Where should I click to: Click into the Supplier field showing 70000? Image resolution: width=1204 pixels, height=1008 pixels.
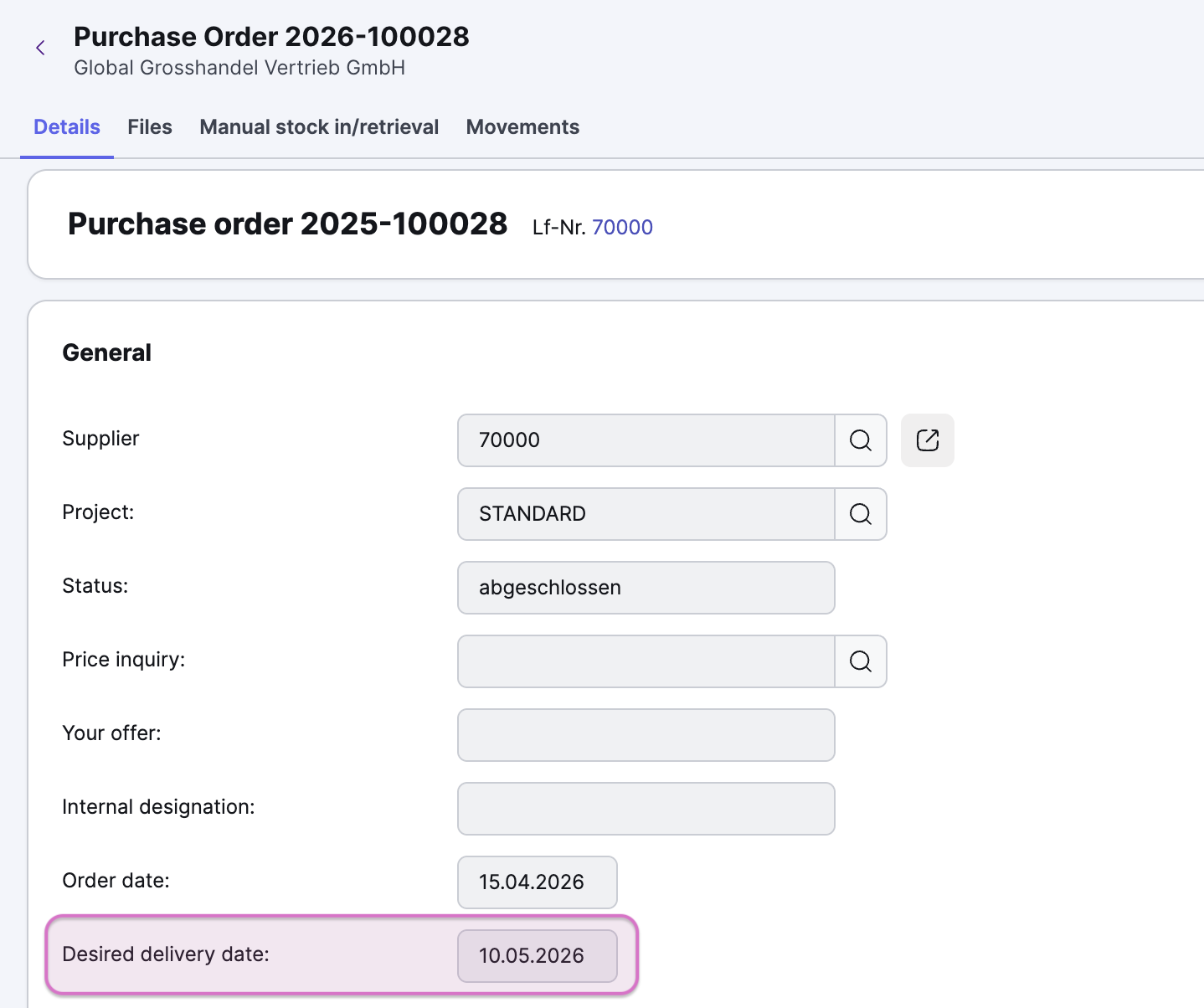click(x=646, y=440)
